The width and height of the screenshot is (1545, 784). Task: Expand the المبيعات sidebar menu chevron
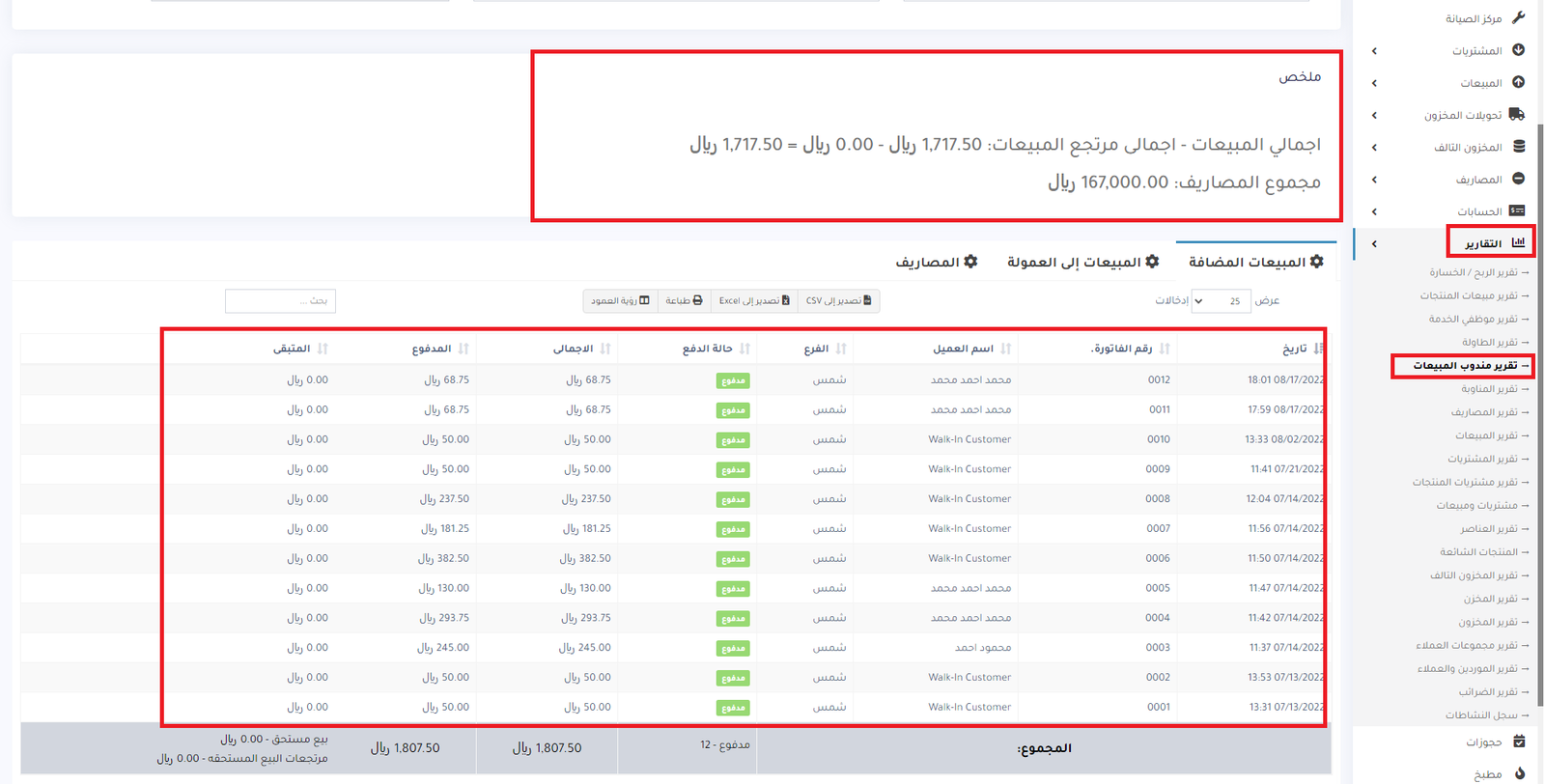[x=1374, y=83]
